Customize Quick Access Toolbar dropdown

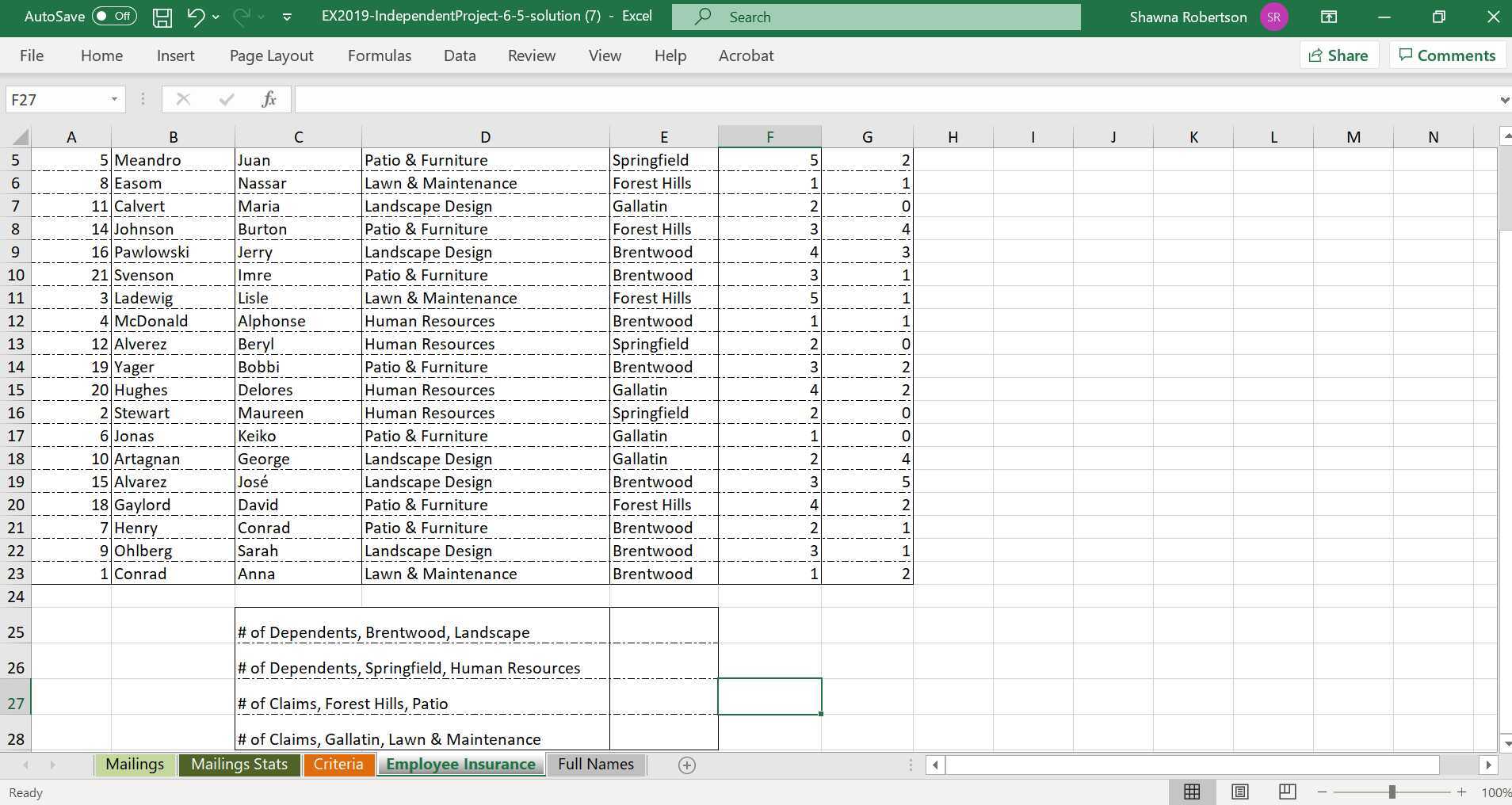click(x=287, y=17)
